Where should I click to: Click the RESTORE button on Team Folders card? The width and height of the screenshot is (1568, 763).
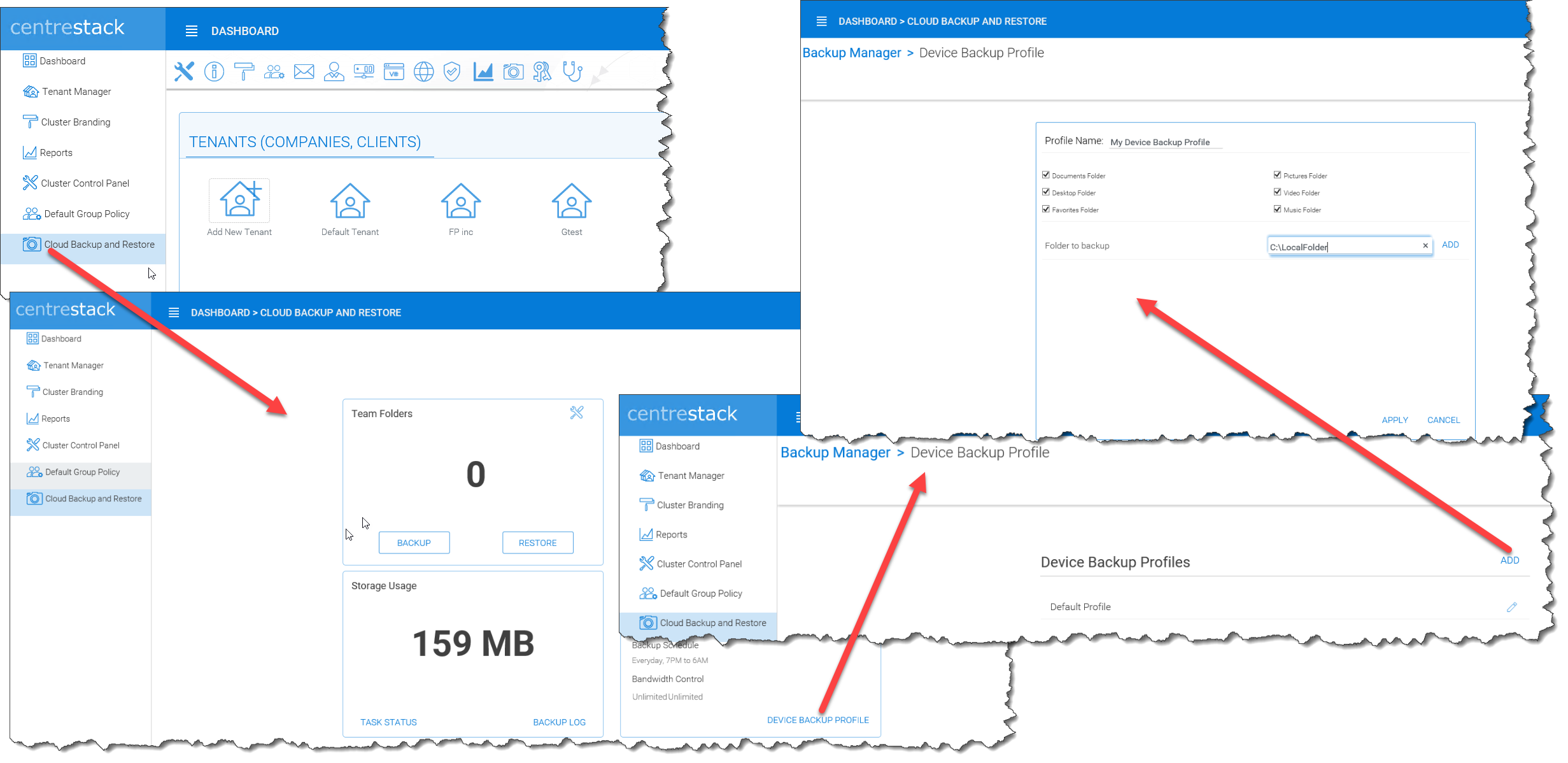[537, 543]
